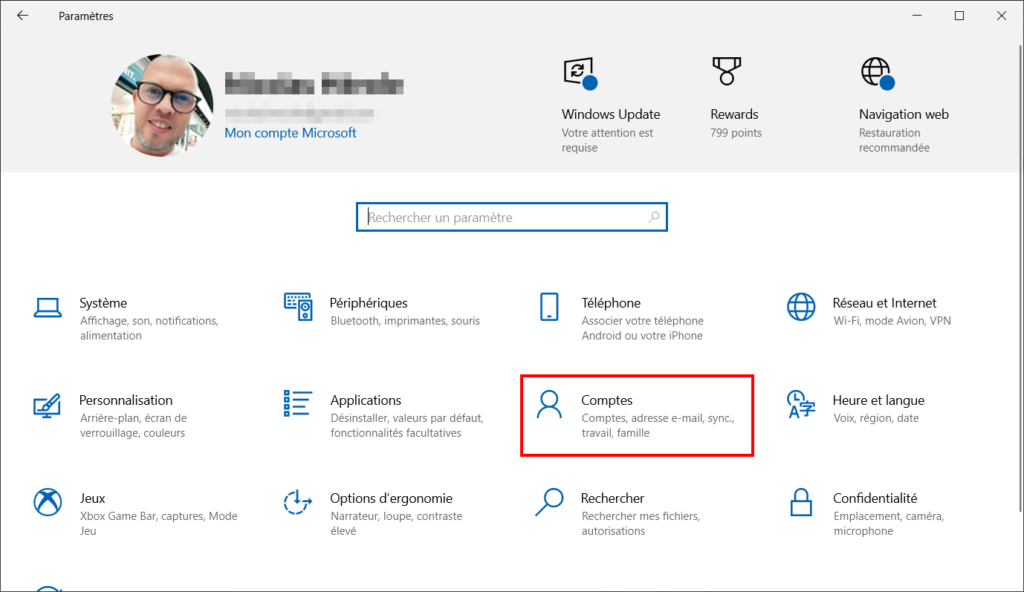1024x592 pixels.
Task: Click 'Voix, région, date' description
Action: coord(876,418)
